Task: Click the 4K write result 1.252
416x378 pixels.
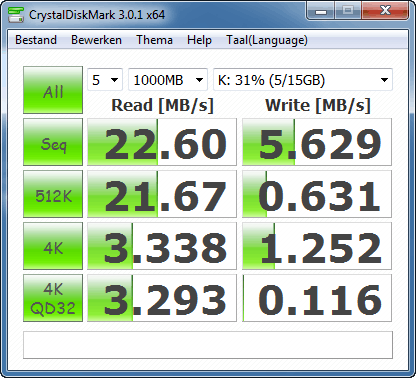Action: click(317, 246)
